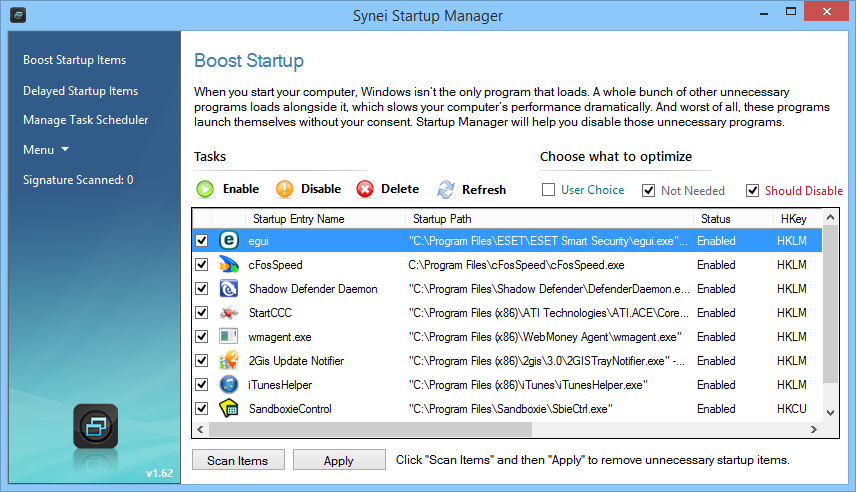Click the red Delete icon
Screen dimensions: 856x492
coord(365,189)
